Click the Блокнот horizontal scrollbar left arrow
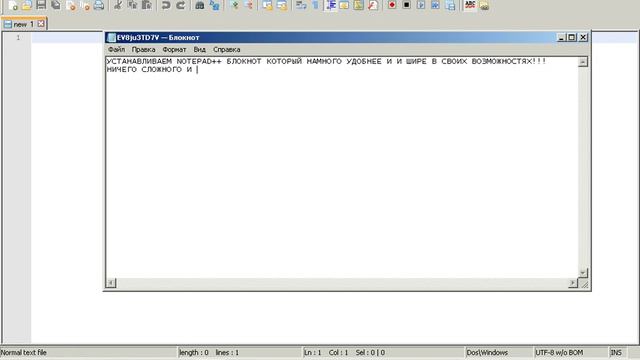 pos(111,282)
